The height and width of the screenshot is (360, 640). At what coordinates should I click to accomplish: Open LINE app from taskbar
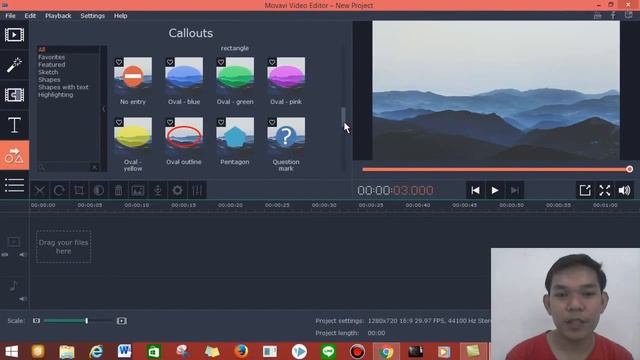click(x=328, y=351)
